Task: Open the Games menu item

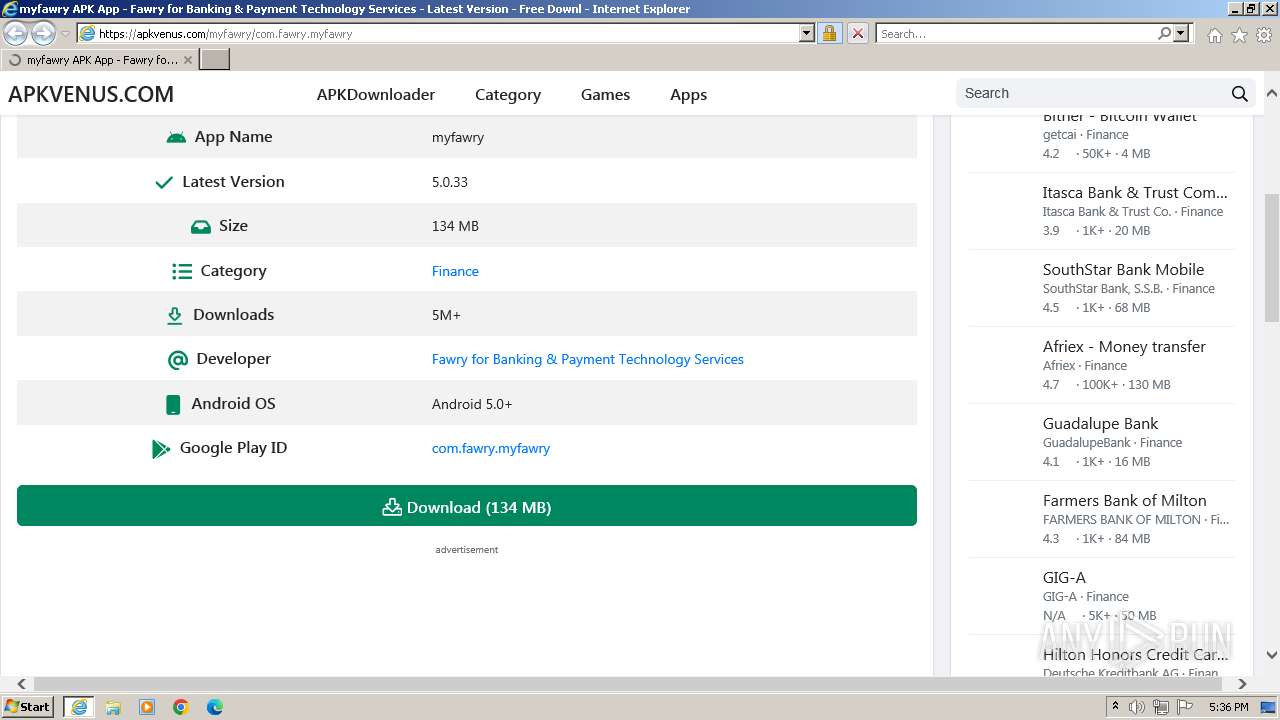Action: click(x=605, y=95)
